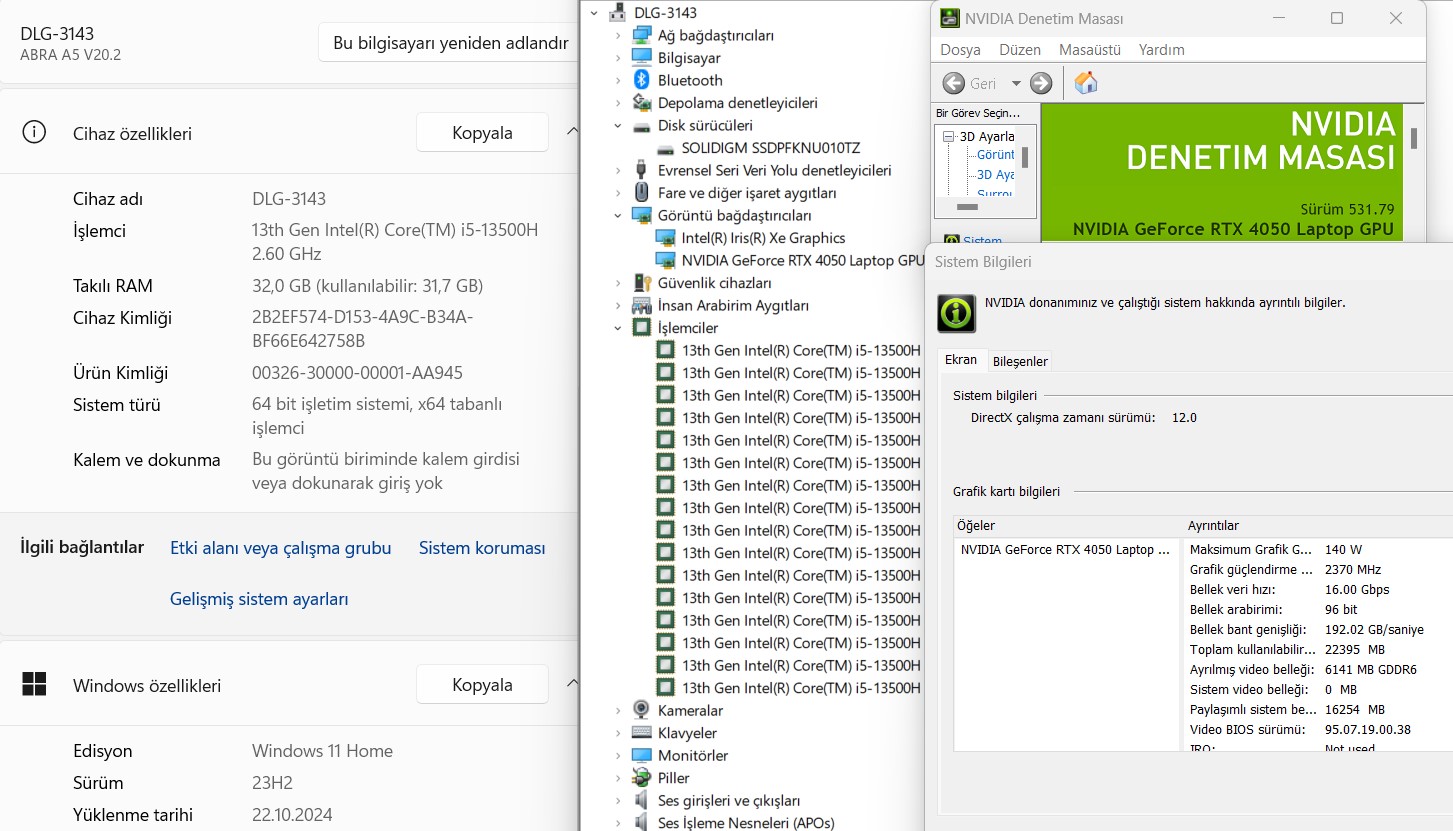
Task: Open the Düzen menu
Action: (x=1020, y=49)
